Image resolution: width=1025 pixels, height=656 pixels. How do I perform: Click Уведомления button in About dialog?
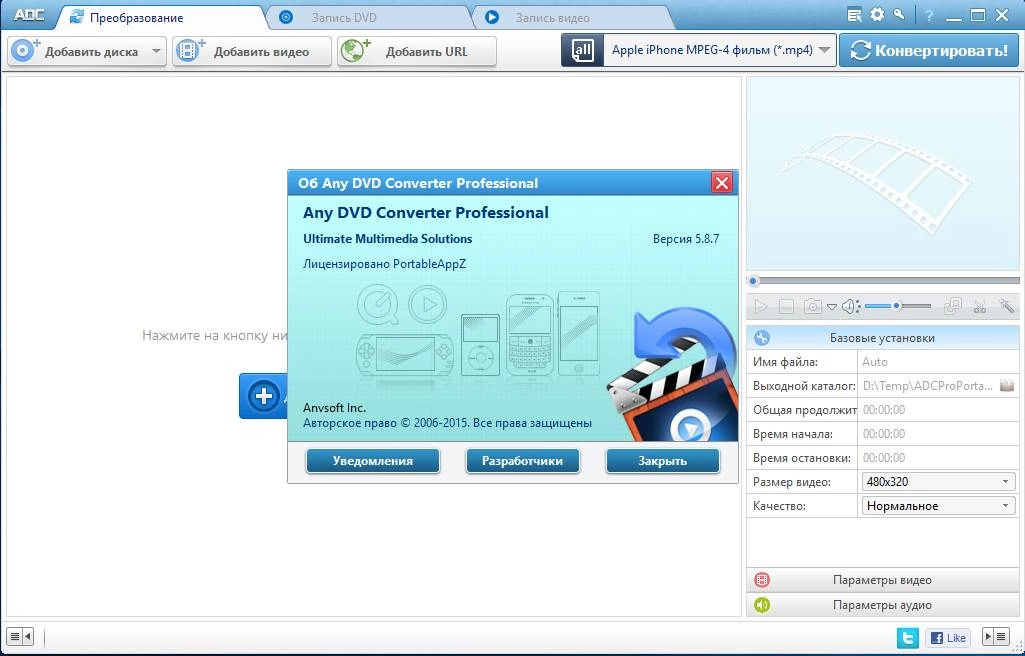[x=373, y=461]
